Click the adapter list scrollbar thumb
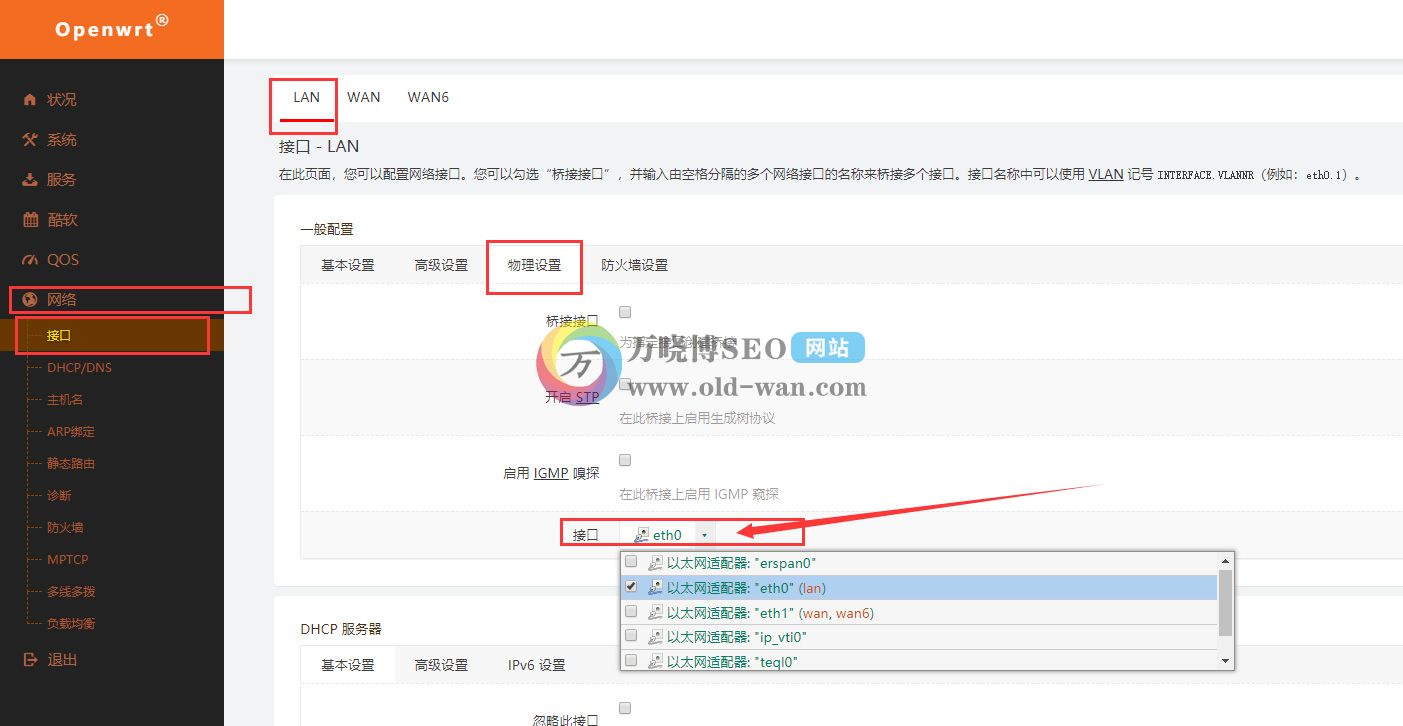Viewport: 1403px width, 726px height. pyautogui.click(x=1225, y=603)
